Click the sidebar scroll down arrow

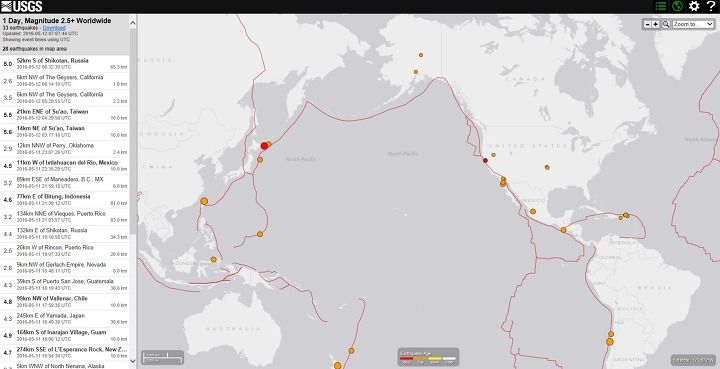click(x=133, y=361)
